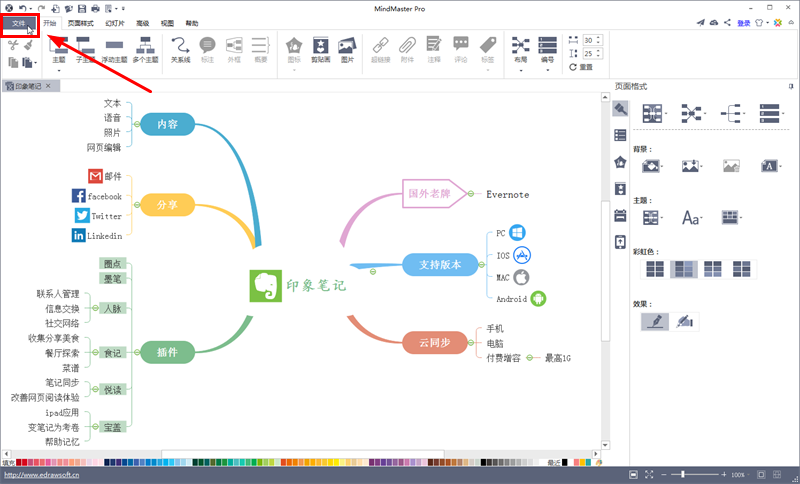Click the fullscreen icon in status bar
Image resolution: width=800 pixels, height=484 pixels.
649,475
